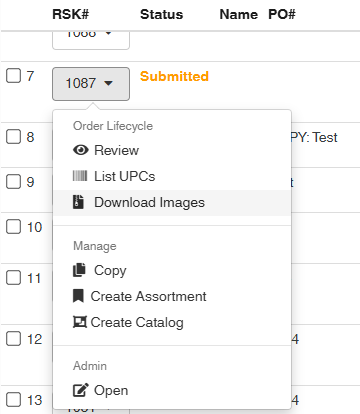Collapse the 1087 RSK dropdown
360x414 pixels.
(91, 84)
